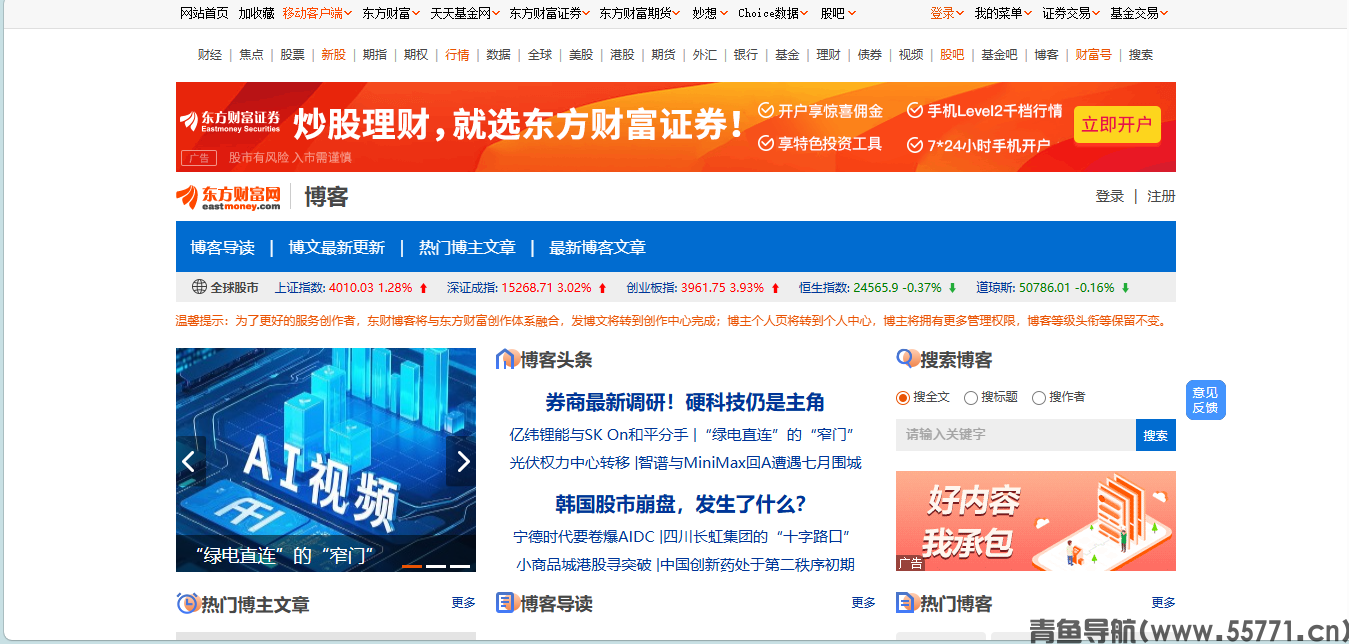Open the AI视频 carousel image

click(x=326, y=460)
